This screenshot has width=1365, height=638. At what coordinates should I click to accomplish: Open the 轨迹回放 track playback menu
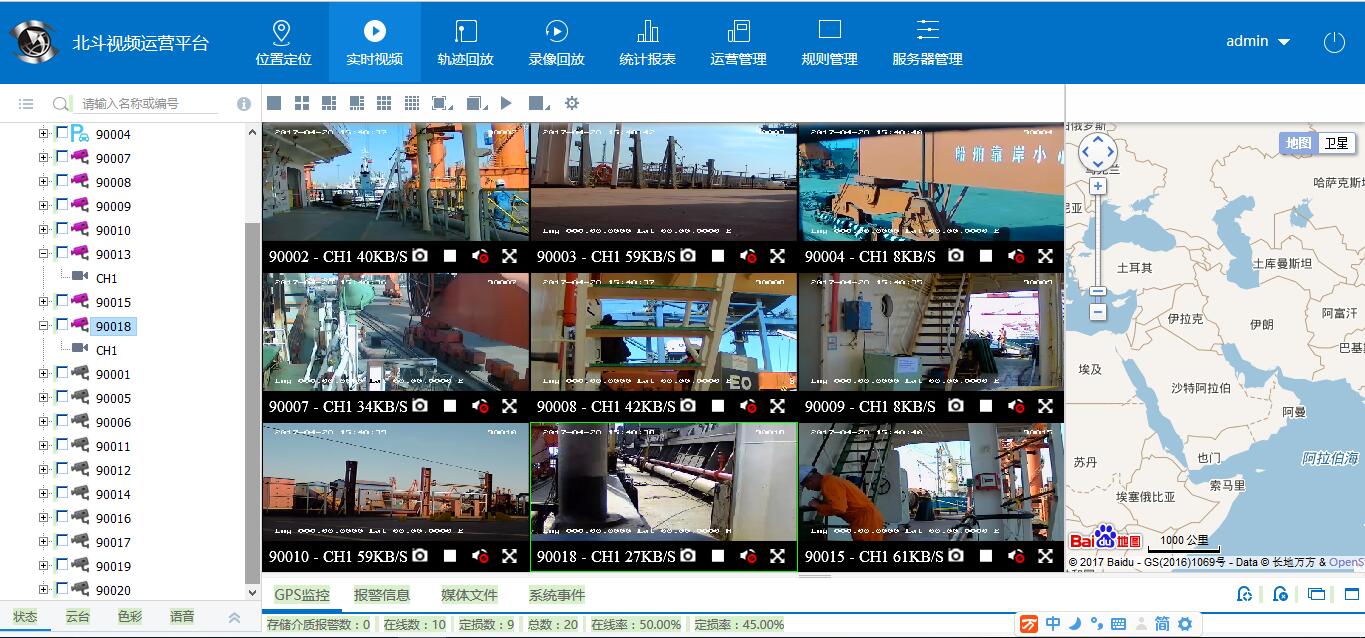465,43
